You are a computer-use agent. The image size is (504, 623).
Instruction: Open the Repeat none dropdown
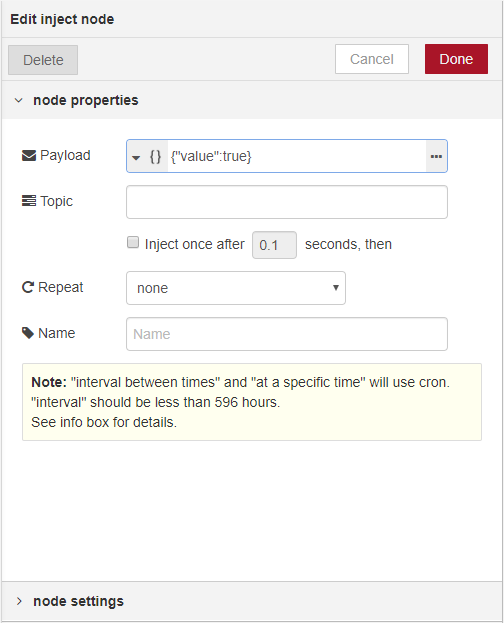[236, 288]
